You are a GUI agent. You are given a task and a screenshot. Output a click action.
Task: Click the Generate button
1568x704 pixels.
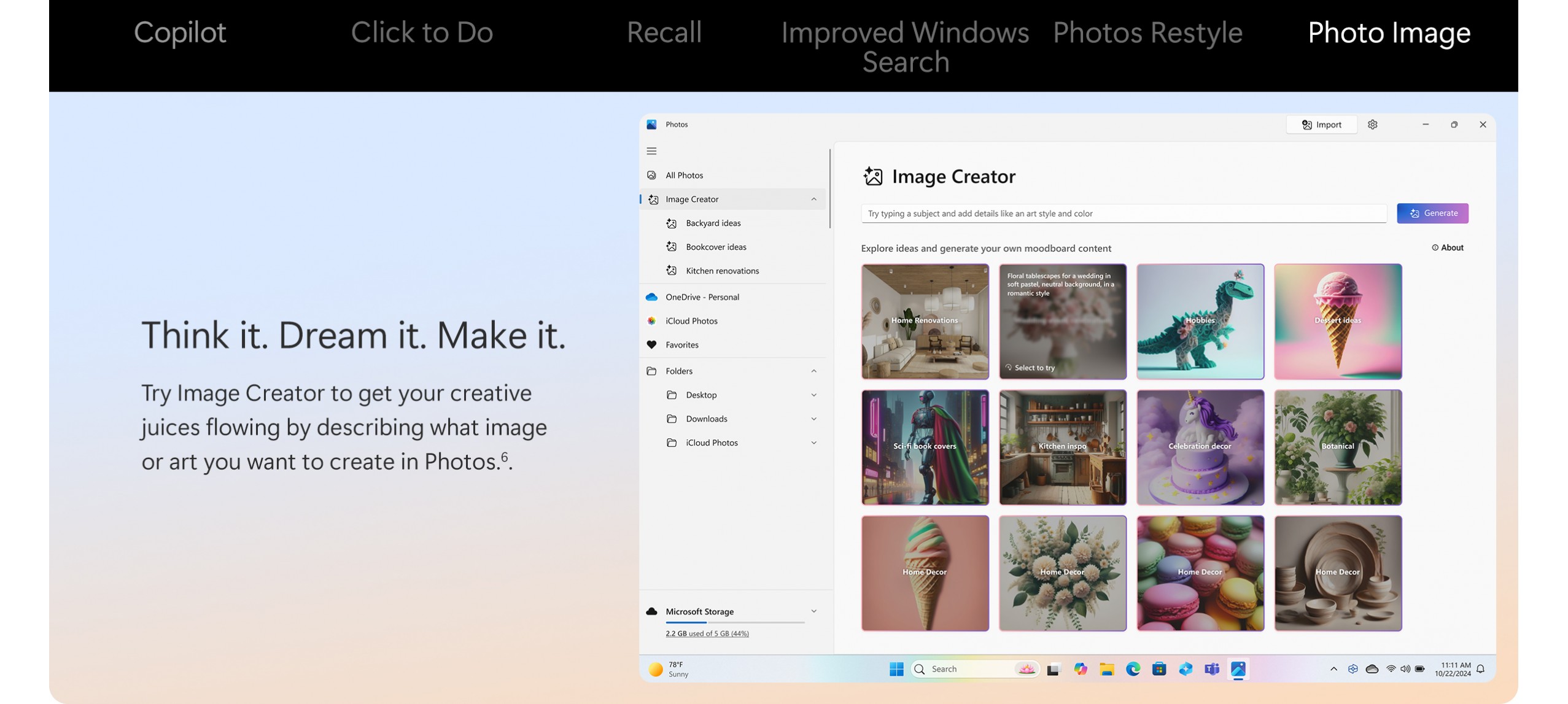pyautogui.click(x=1432, y=214)
